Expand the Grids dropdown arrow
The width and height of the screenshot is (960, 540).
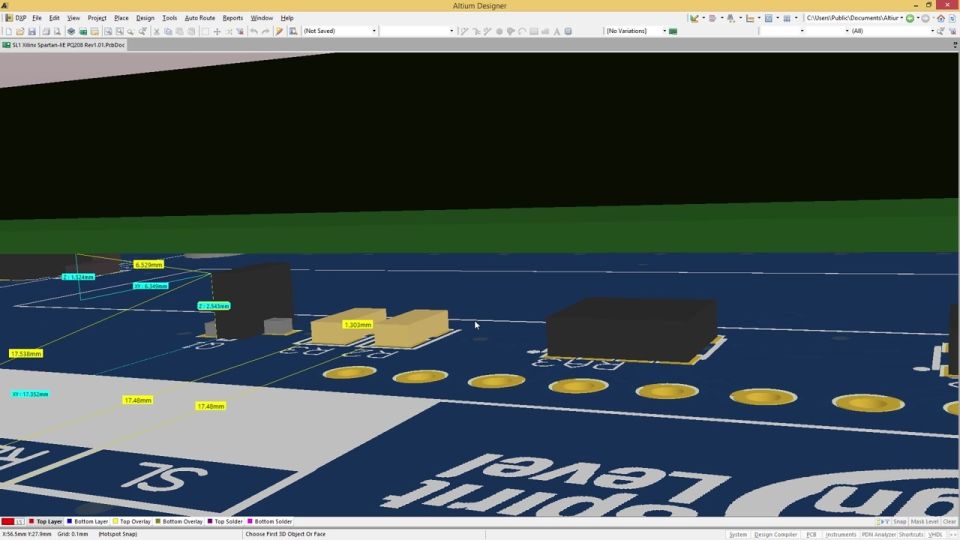click(796, 18)
